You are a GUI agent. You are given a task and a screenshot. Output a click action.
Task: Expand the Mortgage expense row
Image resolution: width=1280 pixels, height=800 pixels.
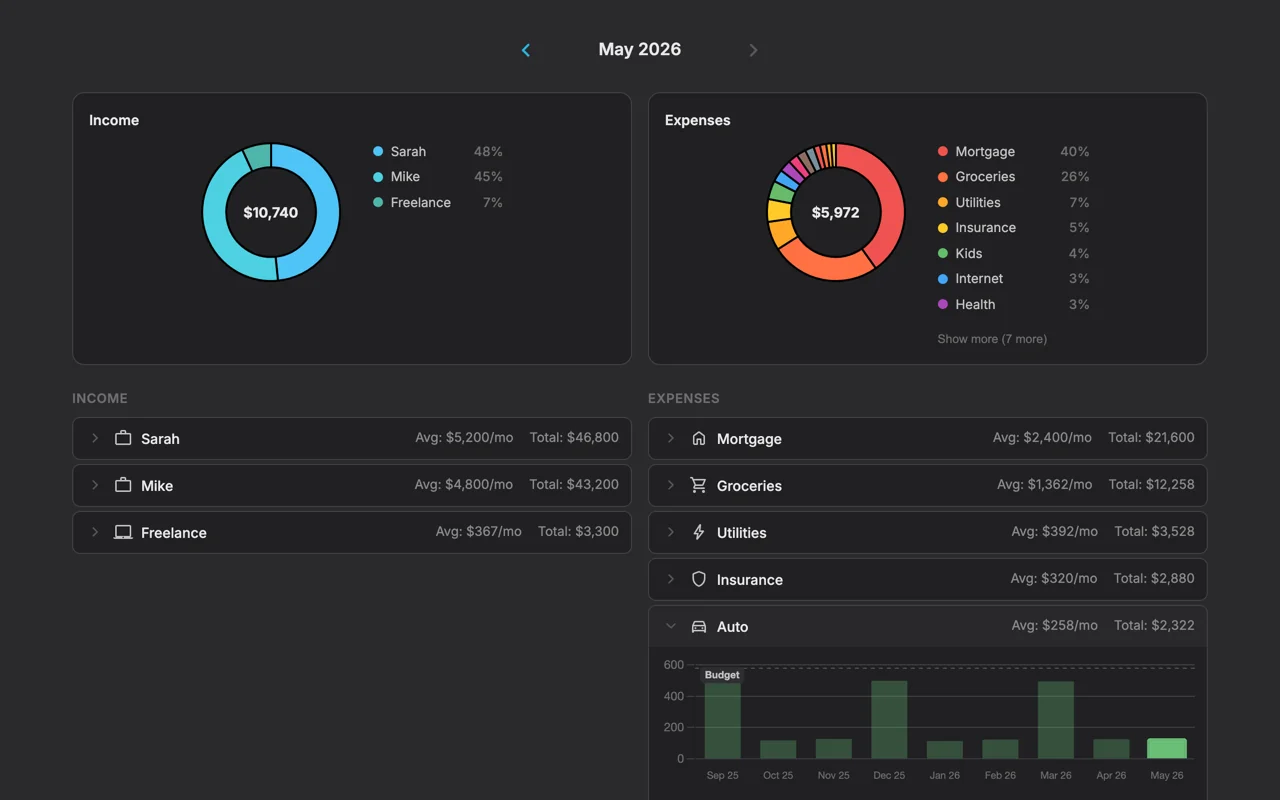(x=671, y=438)
